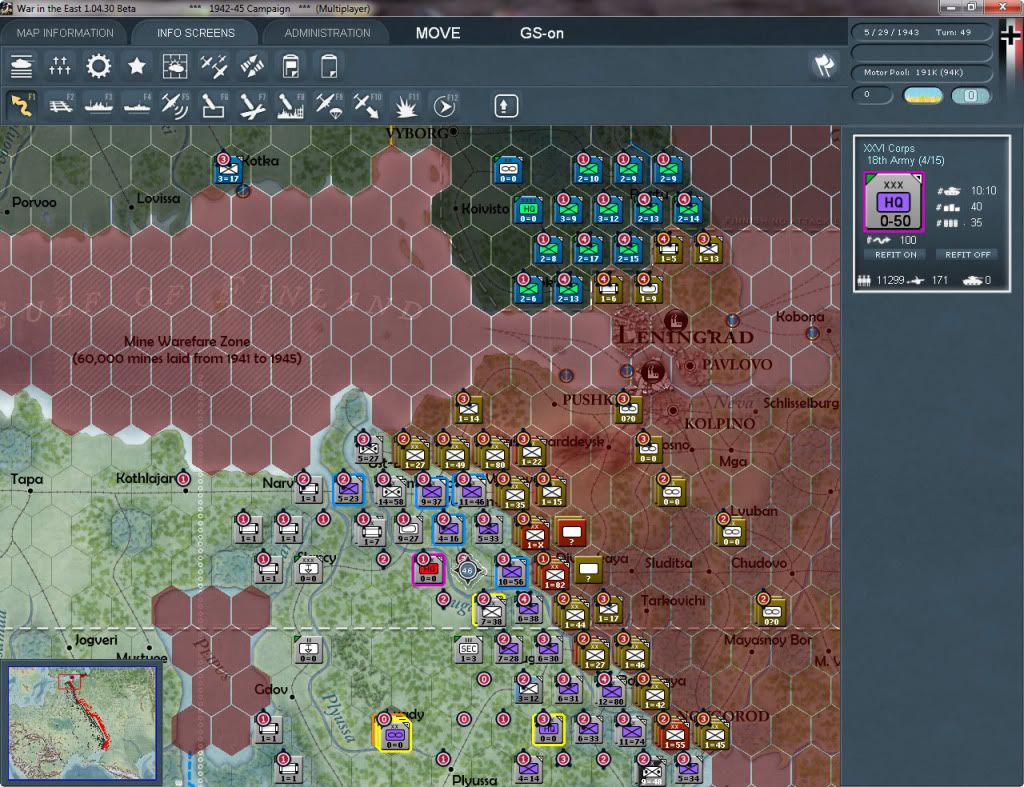Select the F5 air recon mode
The width and height of the screenshot is (1024, 787).
[175, 106]
